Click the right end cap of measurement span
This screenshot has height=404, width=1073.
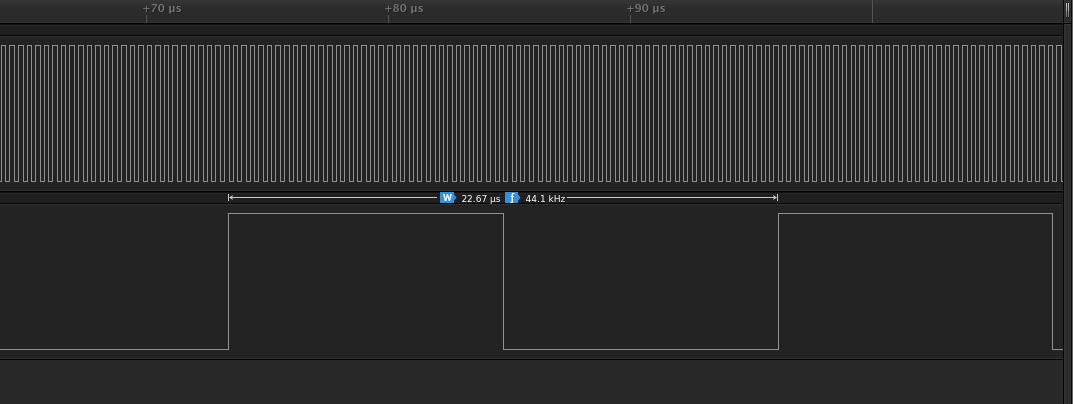(x=777, y=198)
